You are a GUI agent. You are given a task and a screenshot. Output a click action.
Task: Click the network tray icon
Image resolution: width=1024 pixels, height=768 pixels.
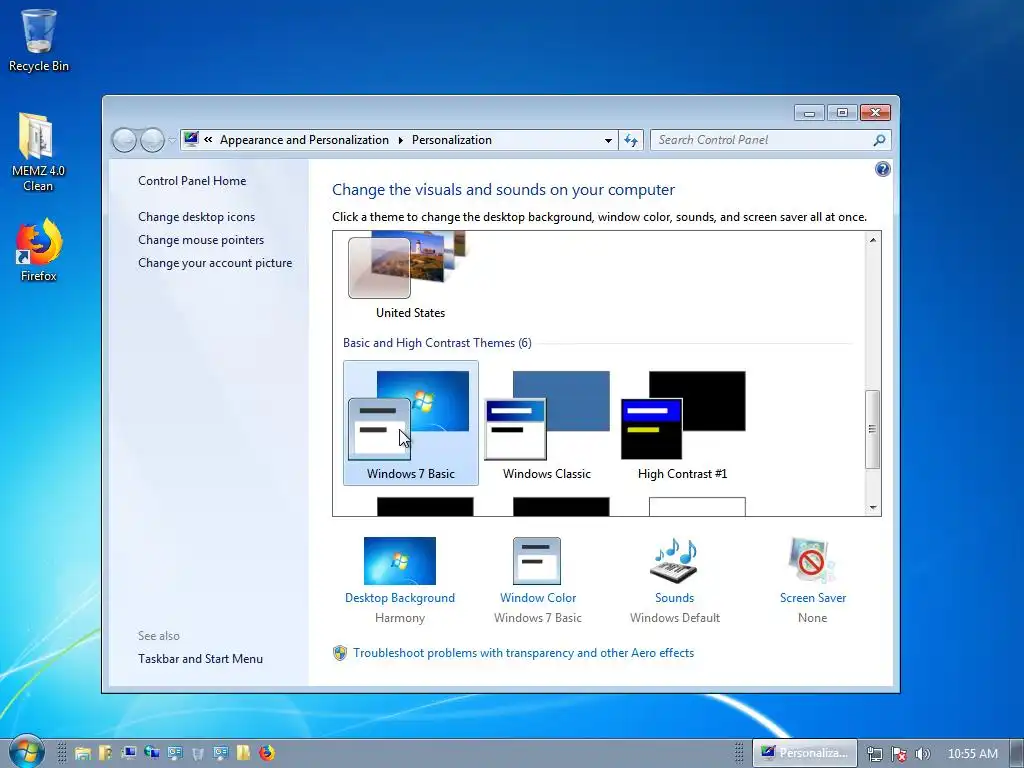click(x=874, y=754)
